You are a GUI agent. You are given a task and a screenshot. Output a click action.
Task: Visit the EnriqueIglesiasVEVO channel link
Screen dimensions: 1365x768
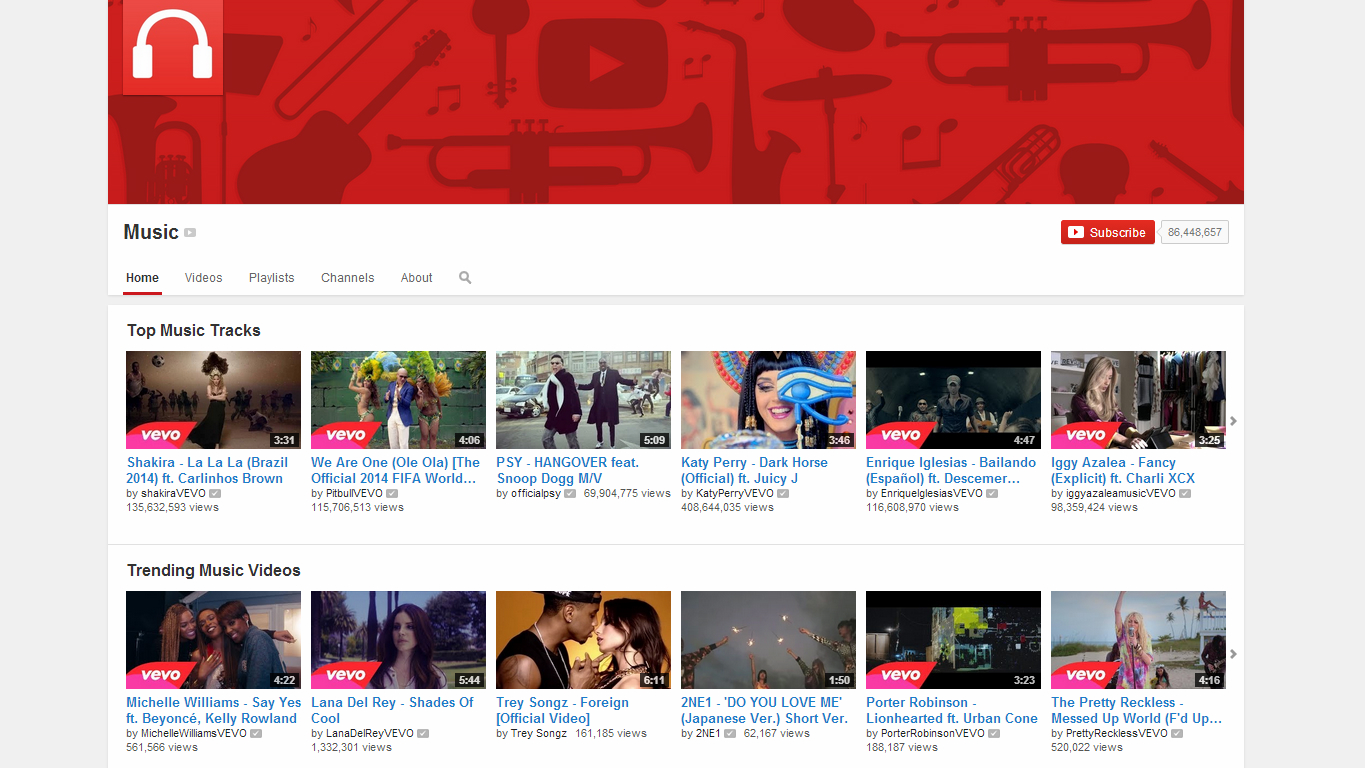(924, 494)
